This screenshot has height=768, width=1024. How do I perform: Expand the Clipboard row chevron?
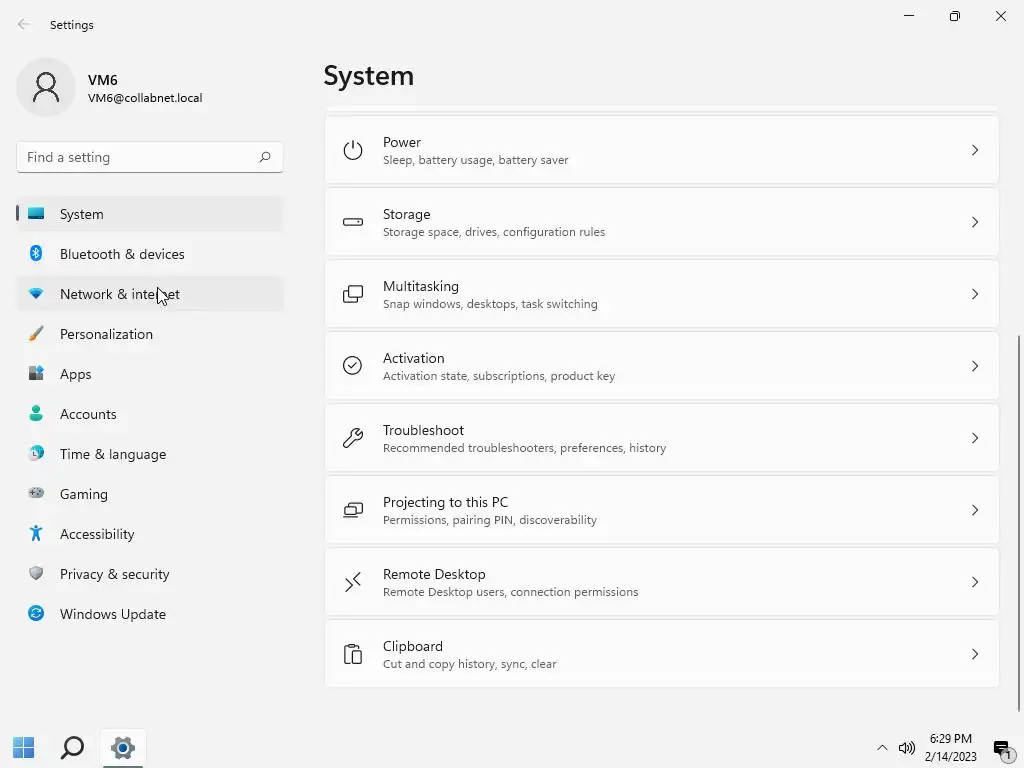974,654
